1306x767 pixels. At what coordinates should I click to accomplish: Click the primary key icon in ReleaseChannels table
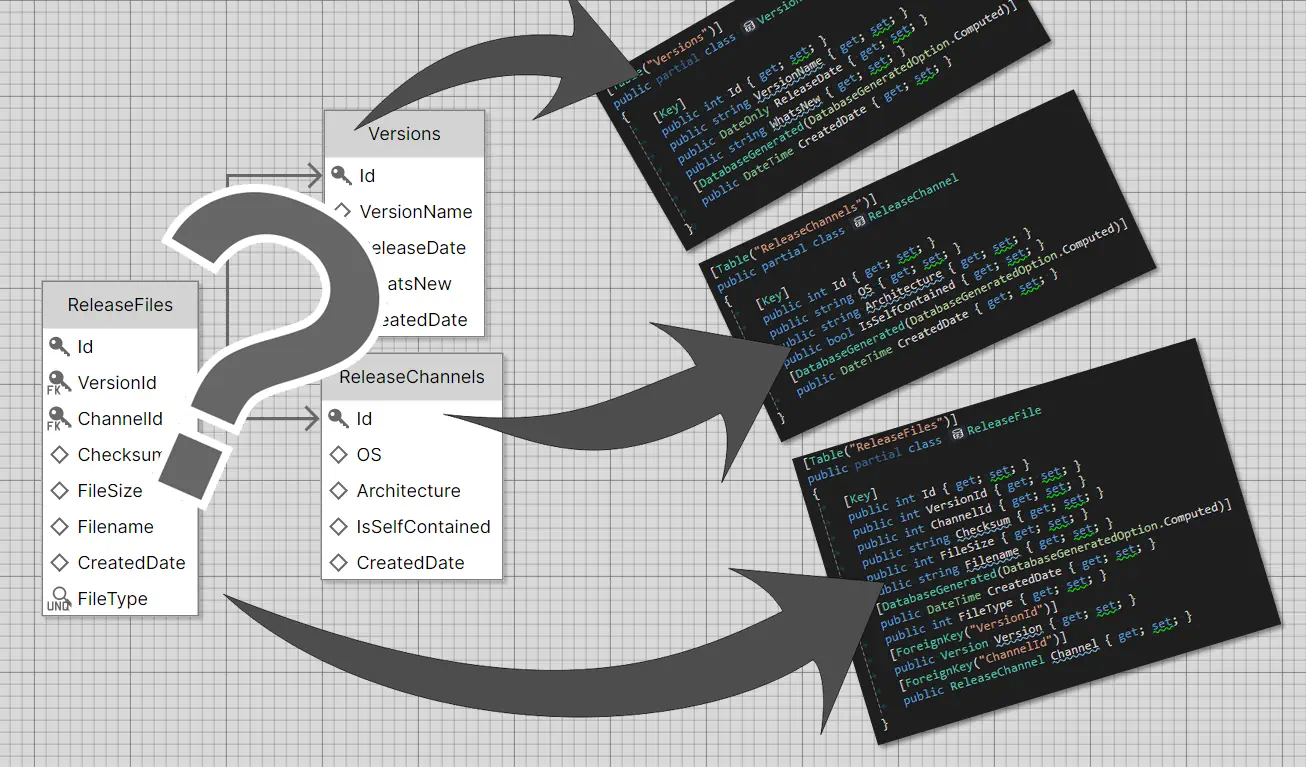(339, 418)
